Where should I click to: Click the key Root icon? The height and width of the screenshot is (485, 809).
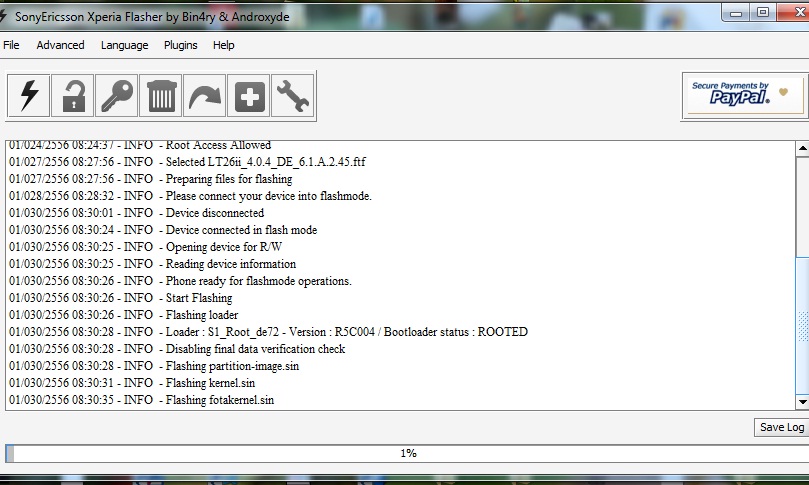point(117,95)
